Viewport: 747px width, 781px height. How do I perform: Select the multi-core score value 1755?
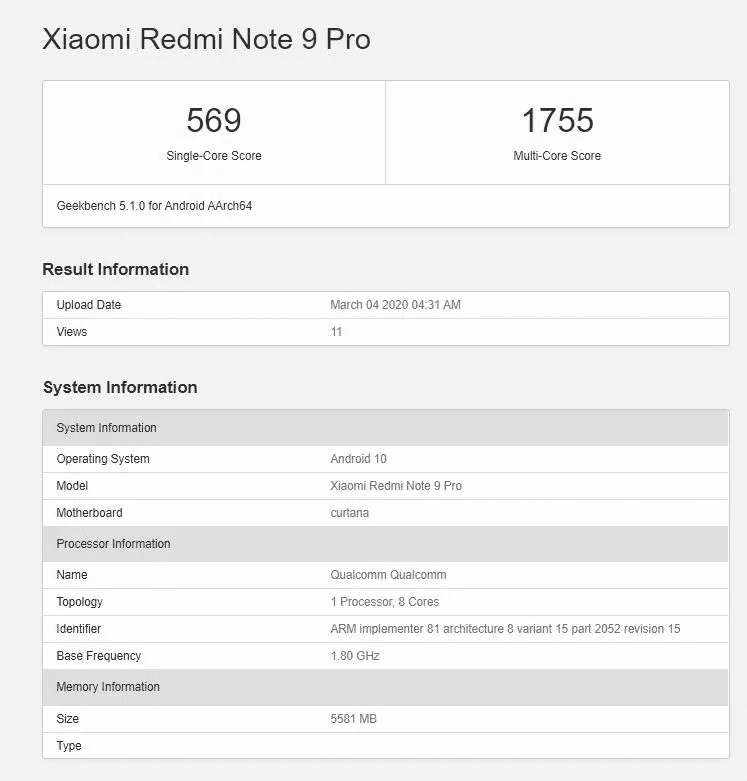click(x=557, y=120)
